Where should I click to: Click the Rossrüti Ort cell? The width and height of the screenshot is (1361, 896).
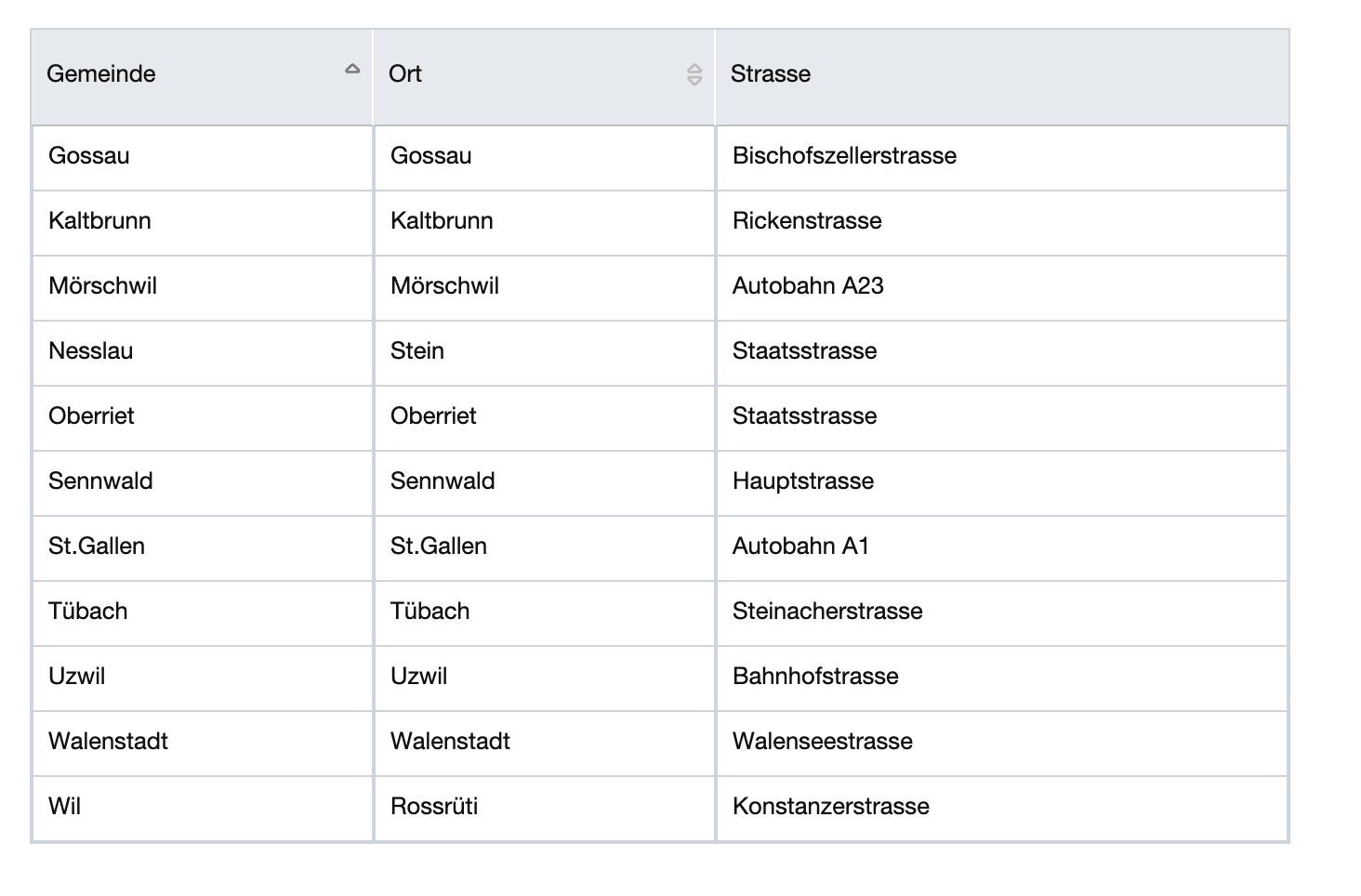point(434,807)
